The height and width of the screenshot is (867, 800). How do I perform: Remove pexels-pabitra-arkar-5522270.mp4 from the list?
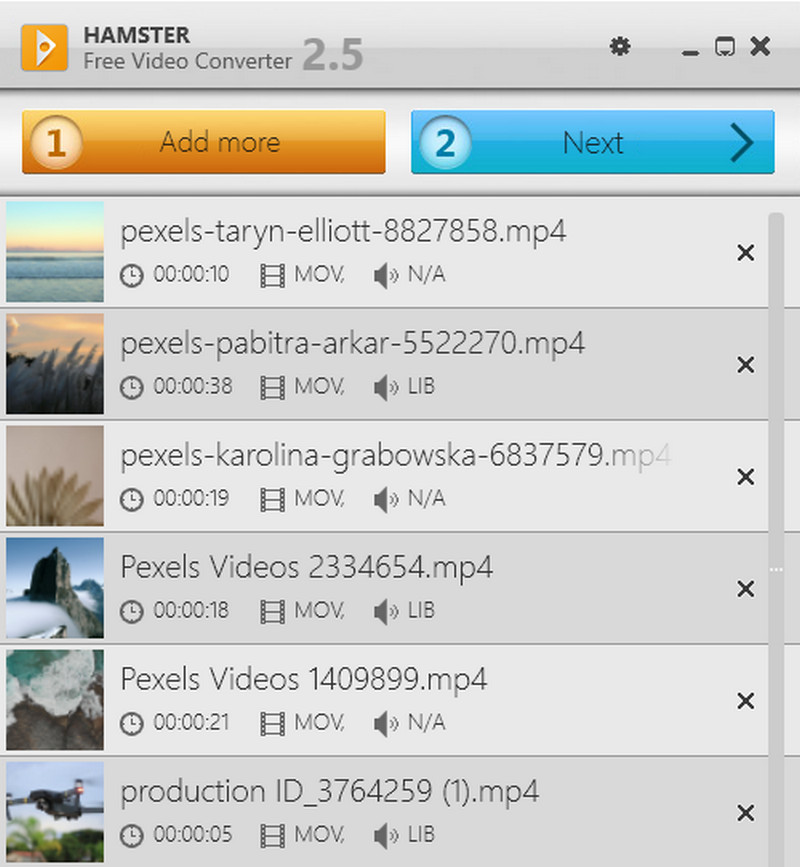pos(745,366)
